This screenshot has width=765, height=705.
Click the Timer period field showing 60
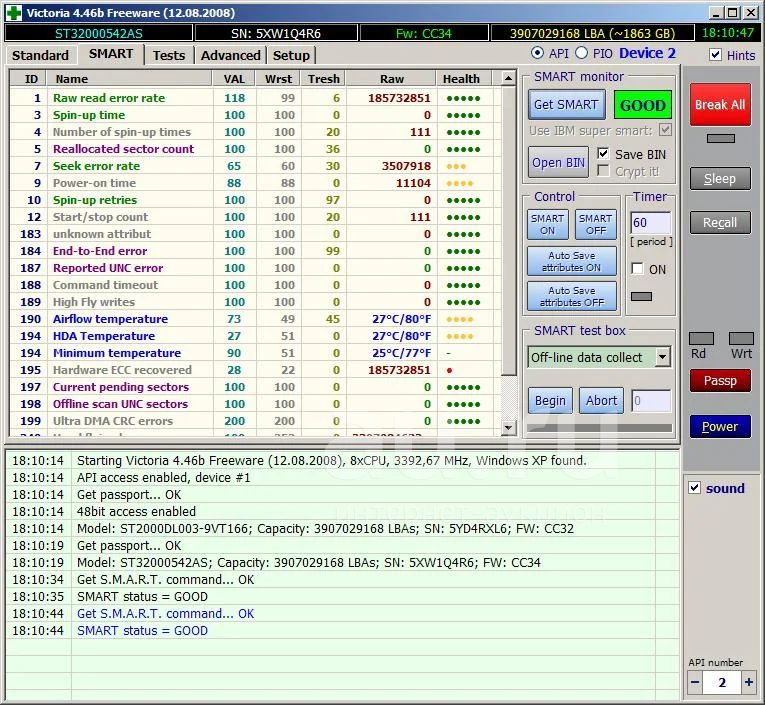tap(651, 223)
